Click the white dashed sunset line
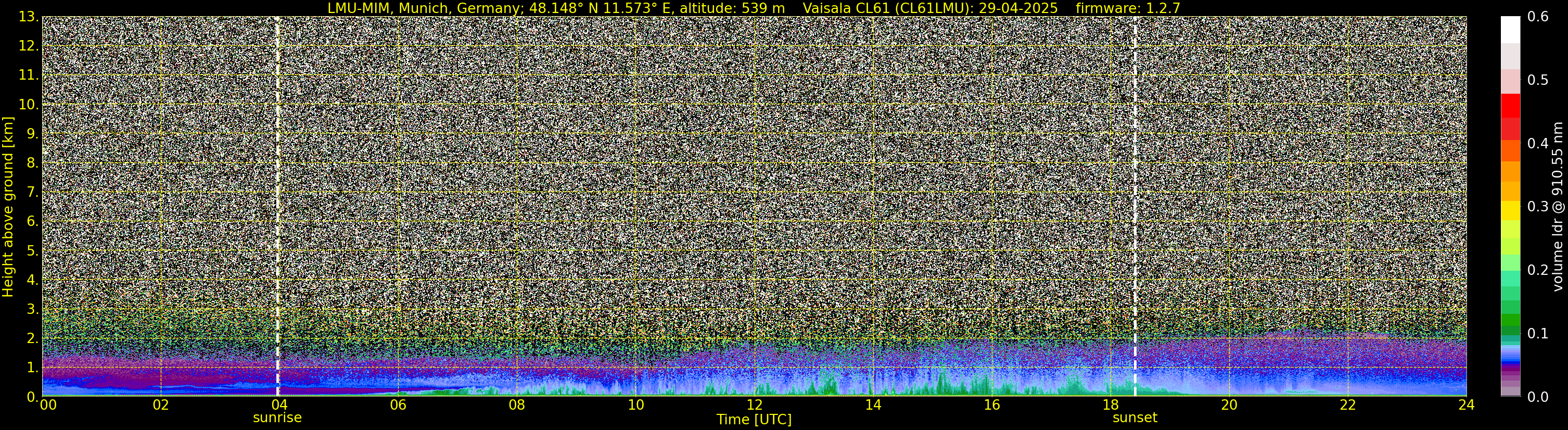 (x=1135, y=207)
